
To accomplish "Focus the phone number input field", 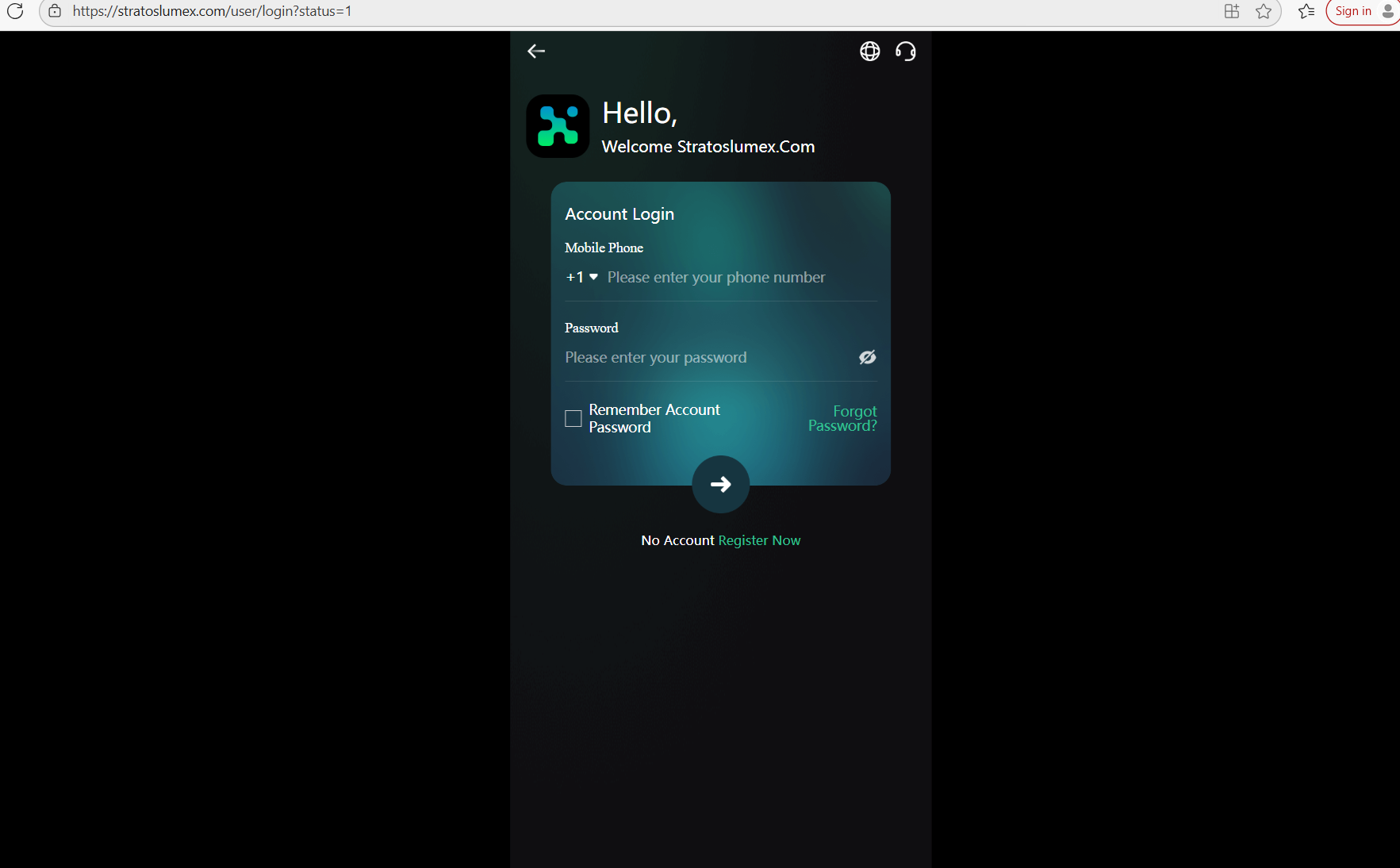I will (x=738, y=278).
